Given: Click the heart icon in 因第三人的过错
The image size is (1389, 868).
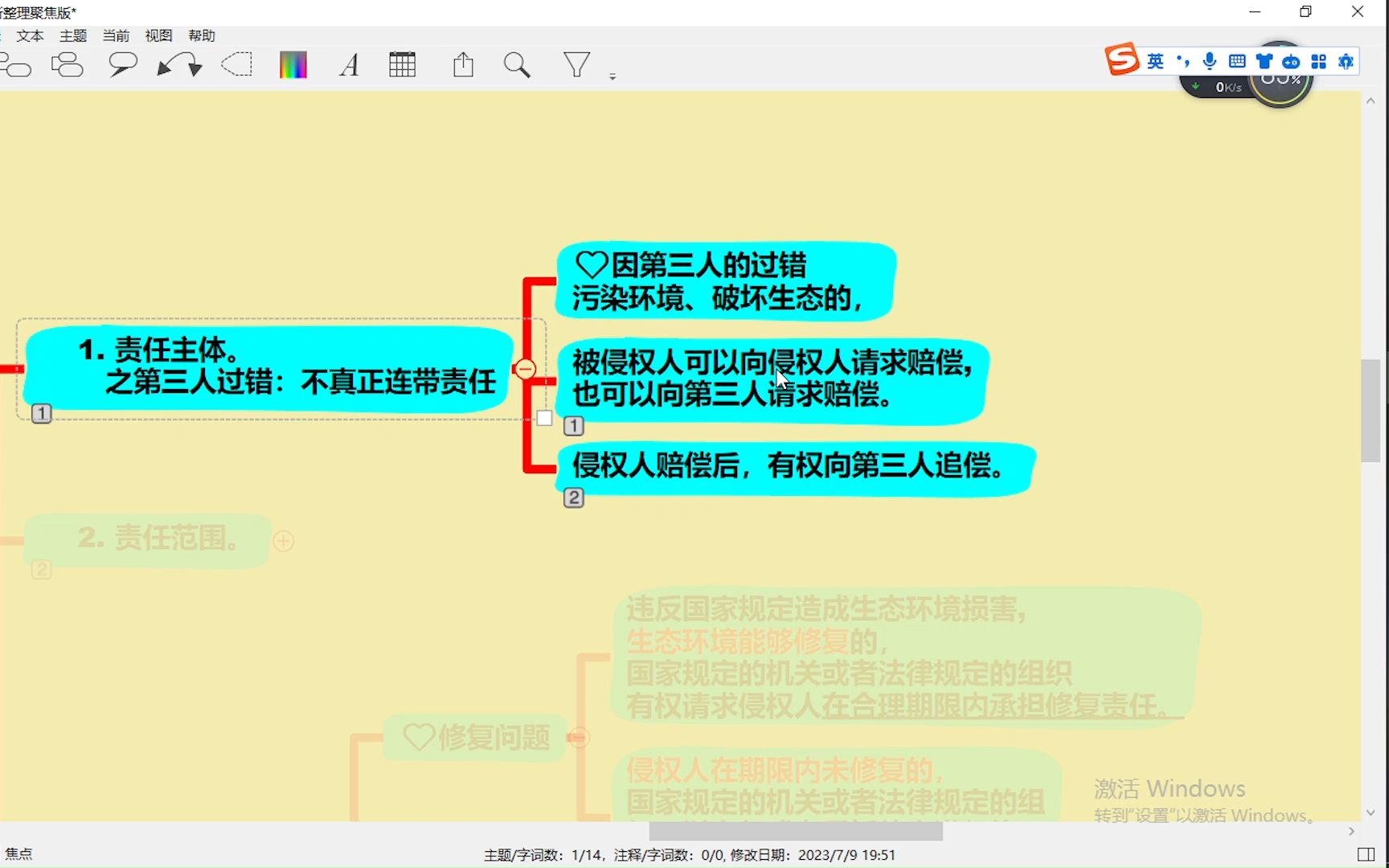Looking at the screenshot, I should (x=592, y=264).
